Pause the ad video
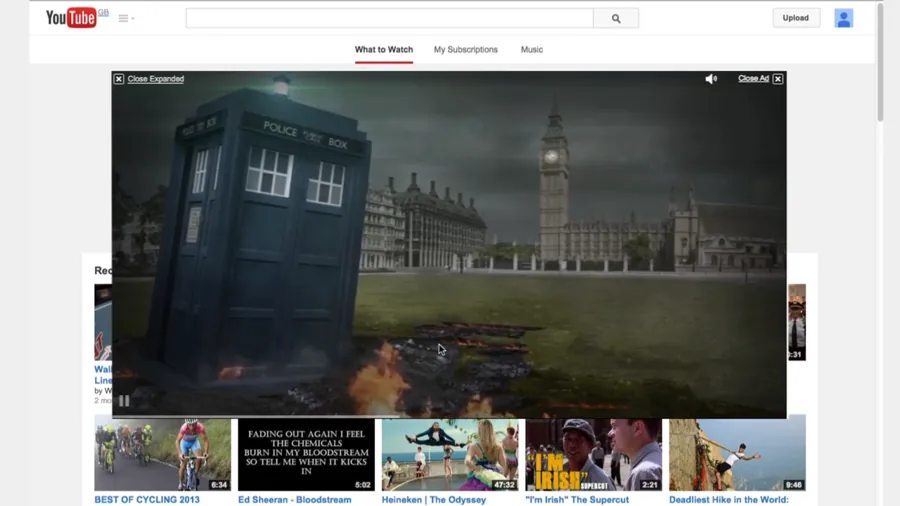 click(124, 400)
